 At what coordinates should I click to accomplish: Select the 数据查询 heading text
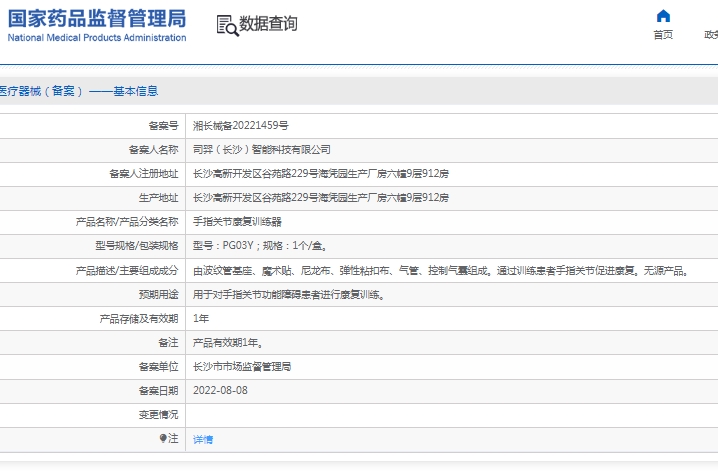click(268, 24)
